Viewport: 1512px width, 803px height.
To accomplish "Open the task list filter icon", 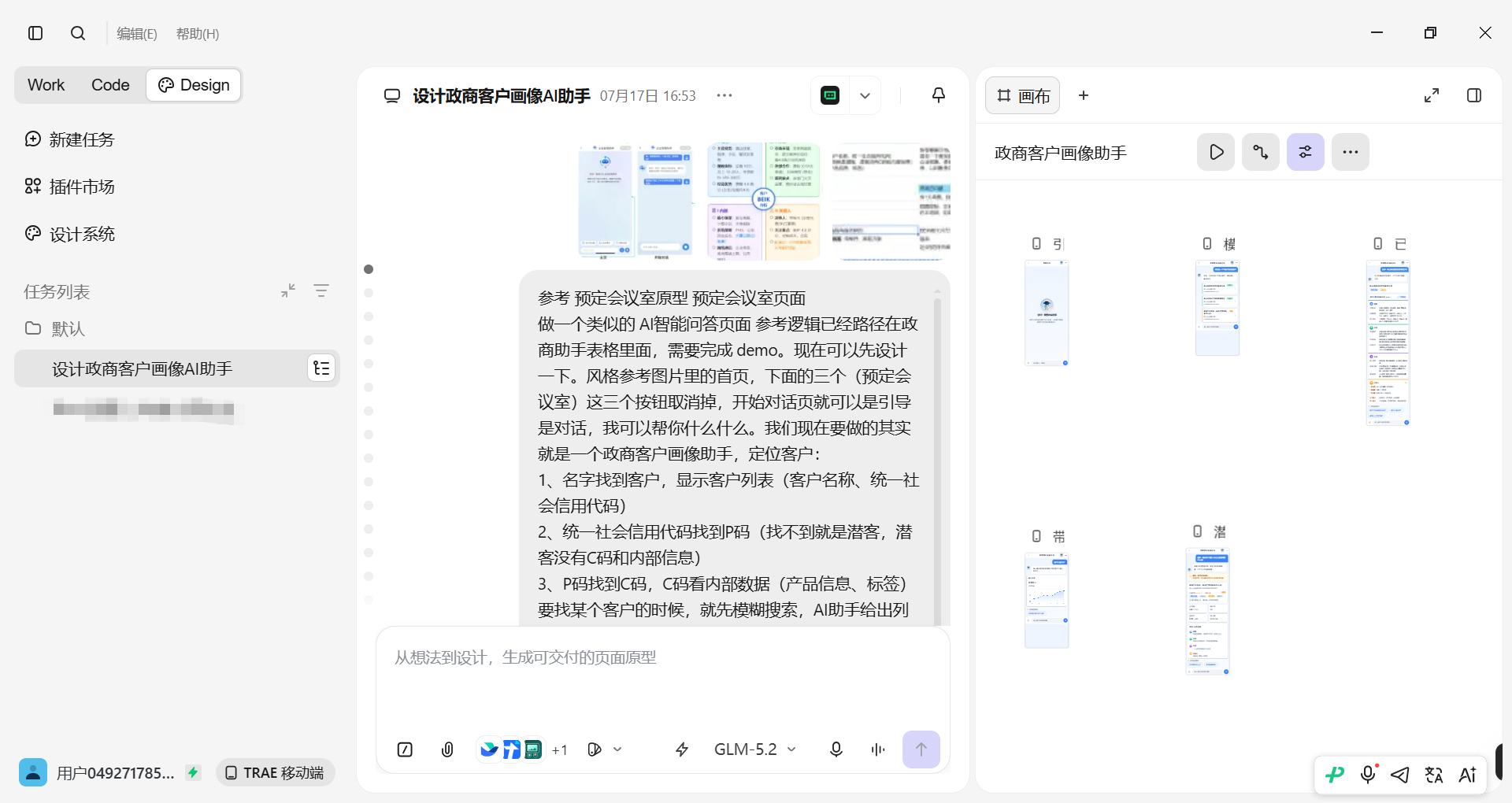I will 321,290.
